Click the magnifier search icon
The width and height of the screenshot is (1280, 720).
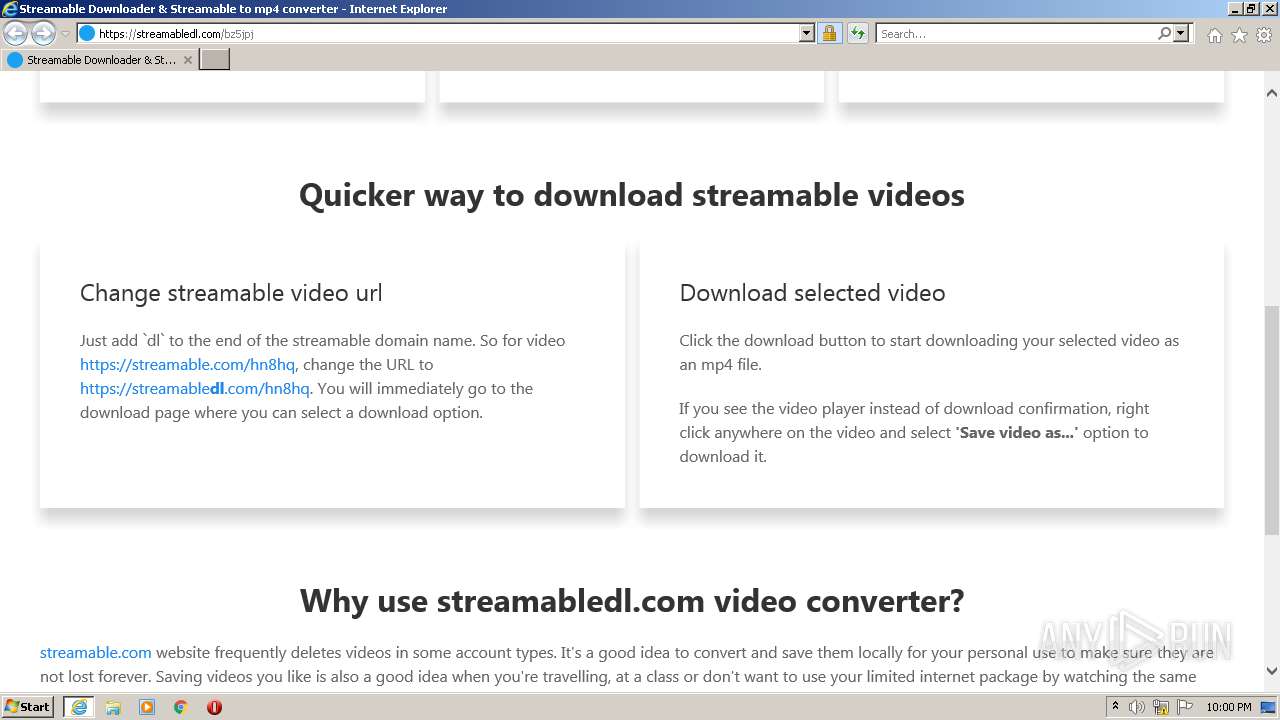1164,34
